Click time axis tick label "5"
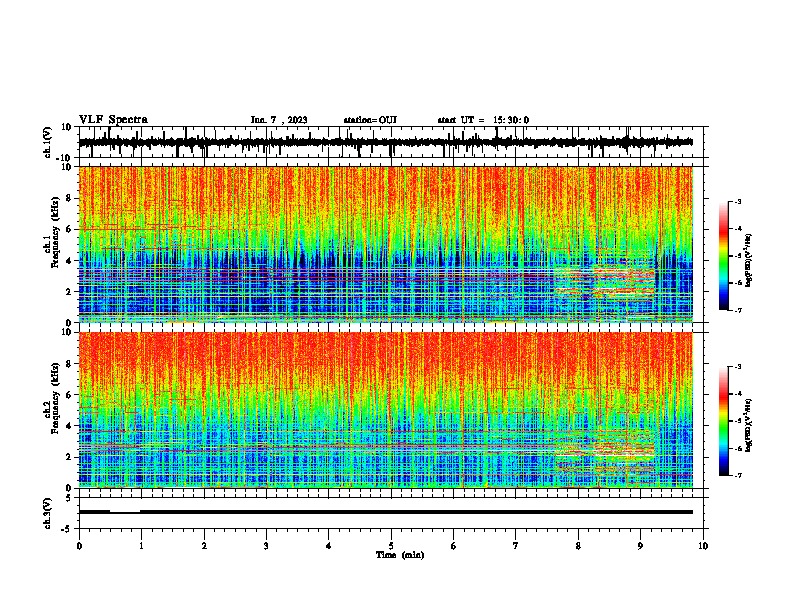Image resolution: width=792 pixels, height=612 pixels. (x=391, y=546)
